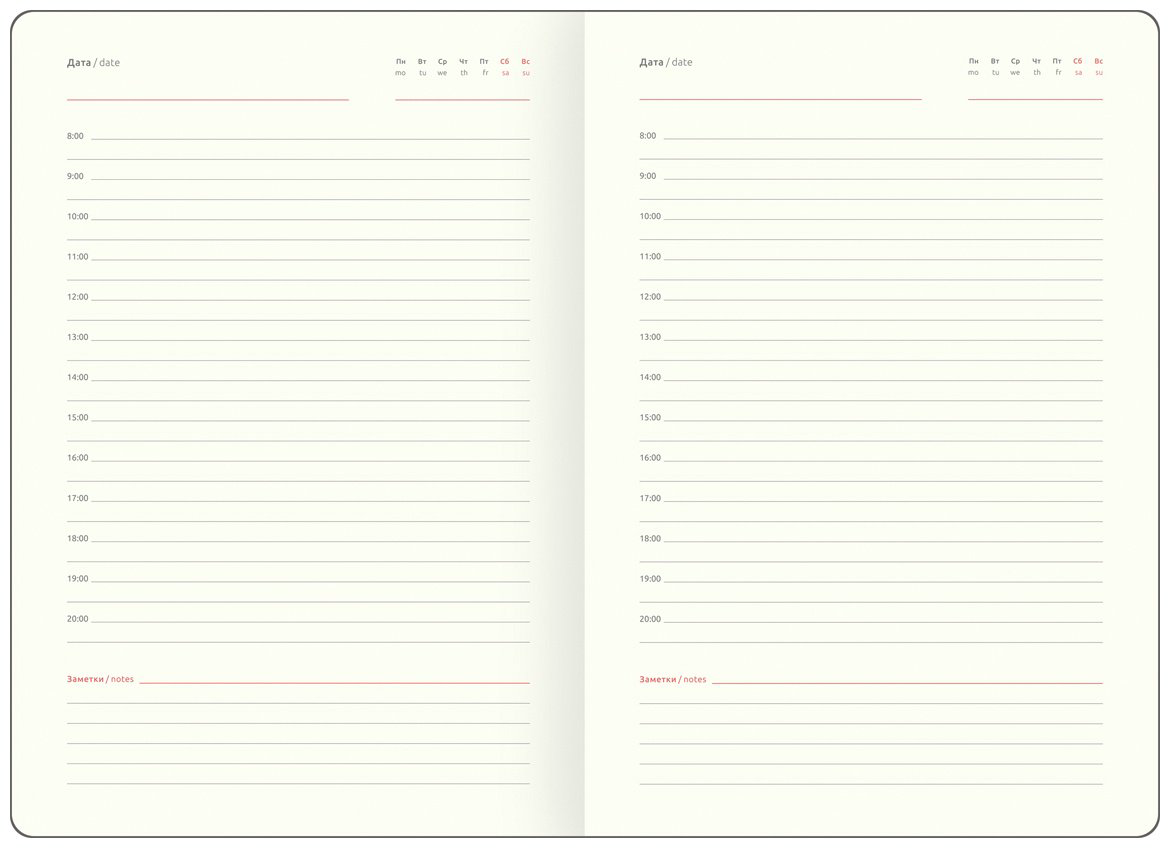
Task: Choose the "12:00" time label on the right page
Action: (x=650, y=297)
